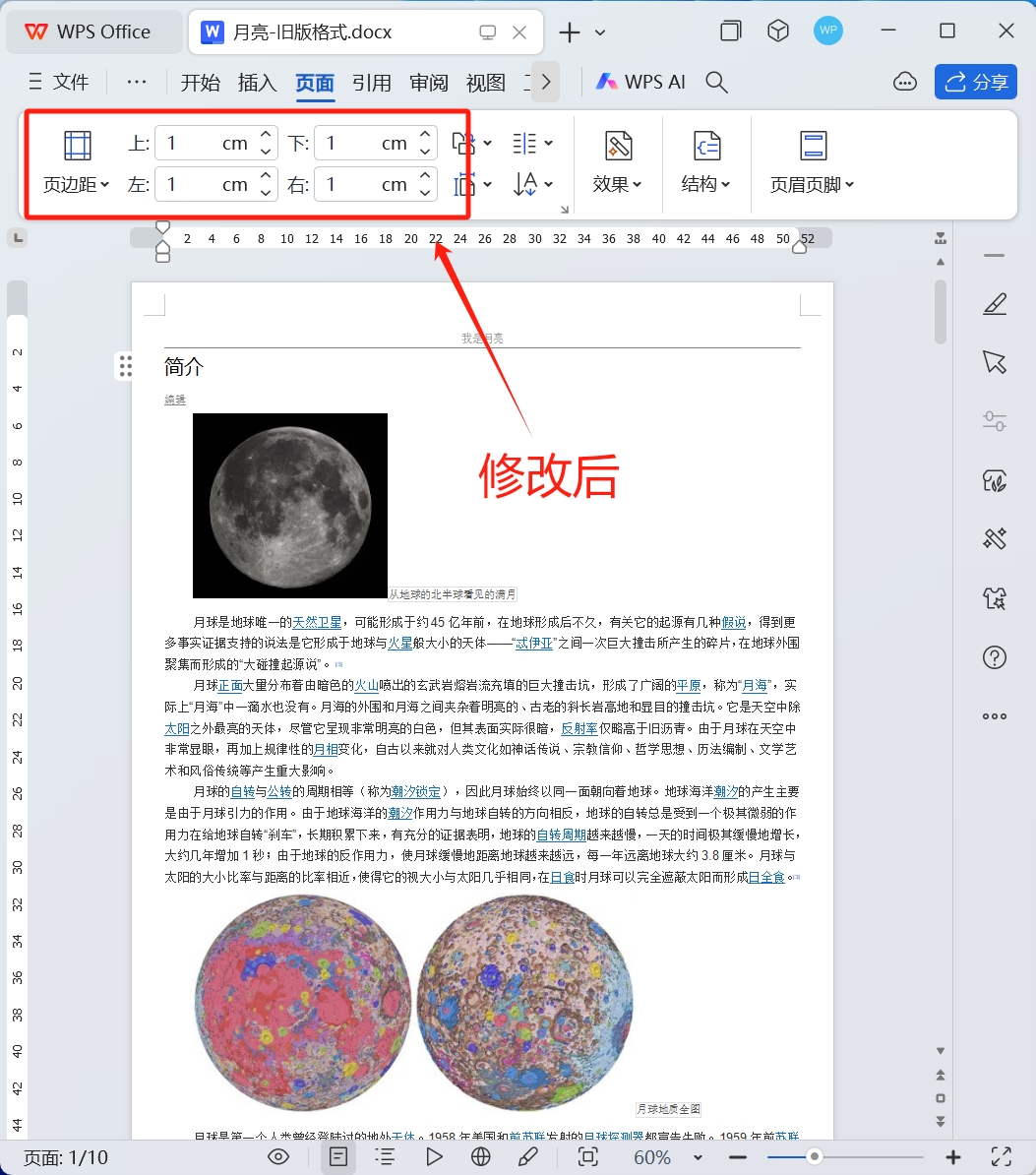This screenshot has width=1036, height=1175.
Task: Select the pen tool in right sidebar
Action: pyautogui.click(x=995, y=305)
